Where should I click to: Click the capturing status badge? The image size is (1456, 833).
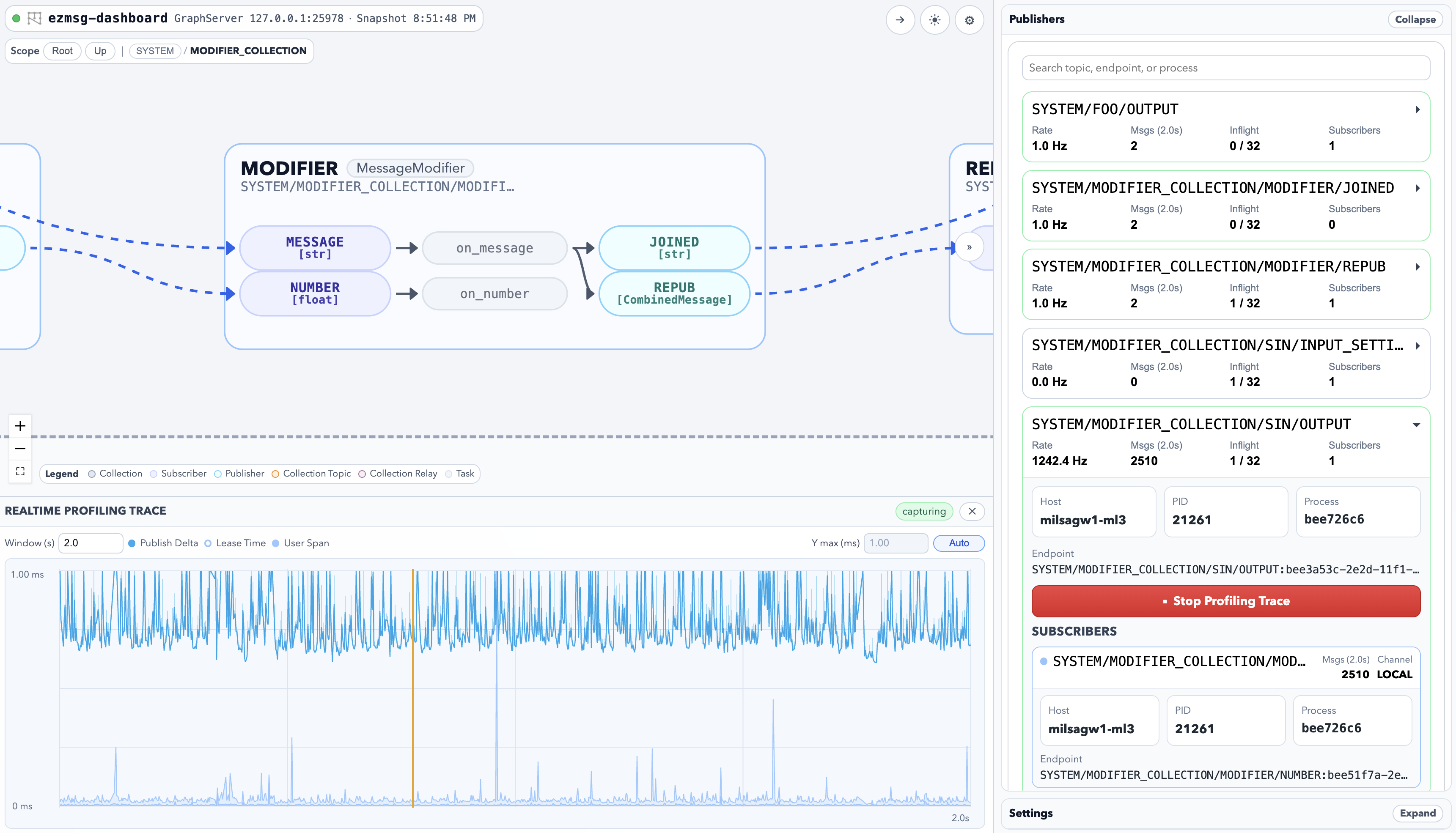(924, 511)
